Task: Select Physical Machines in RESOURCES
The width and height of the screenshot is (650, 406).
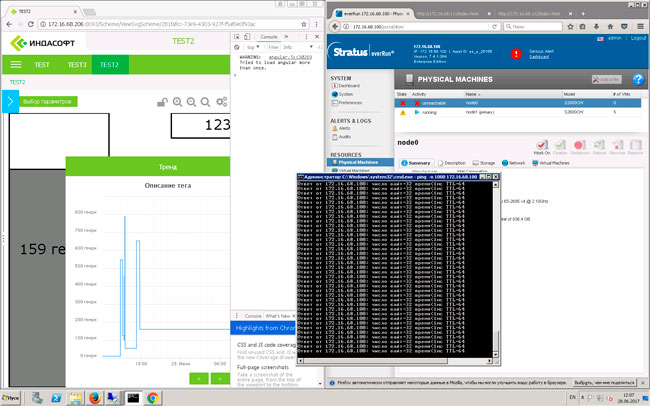Action: coord(360,162)
